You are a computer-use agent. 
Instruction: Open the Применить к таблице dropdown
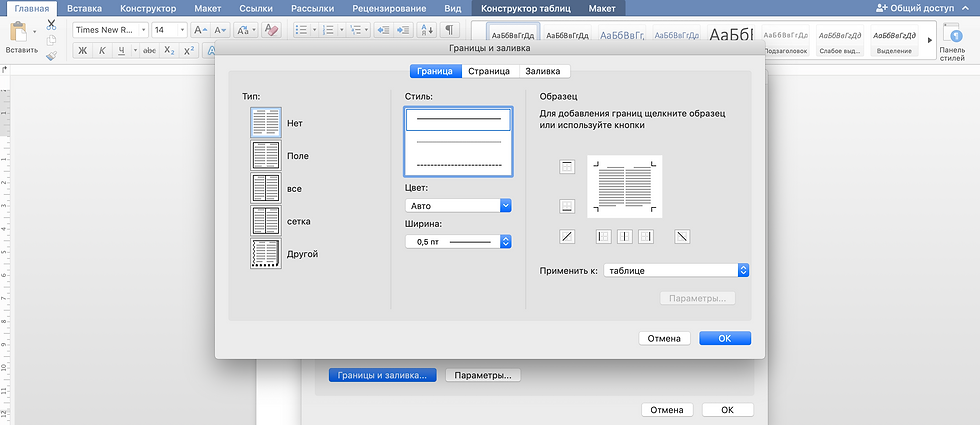676,271
